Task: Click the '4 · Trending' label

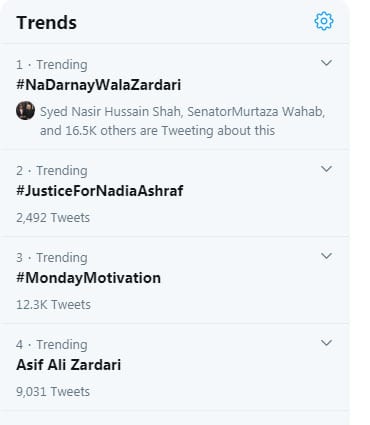Action: point(52,345)
